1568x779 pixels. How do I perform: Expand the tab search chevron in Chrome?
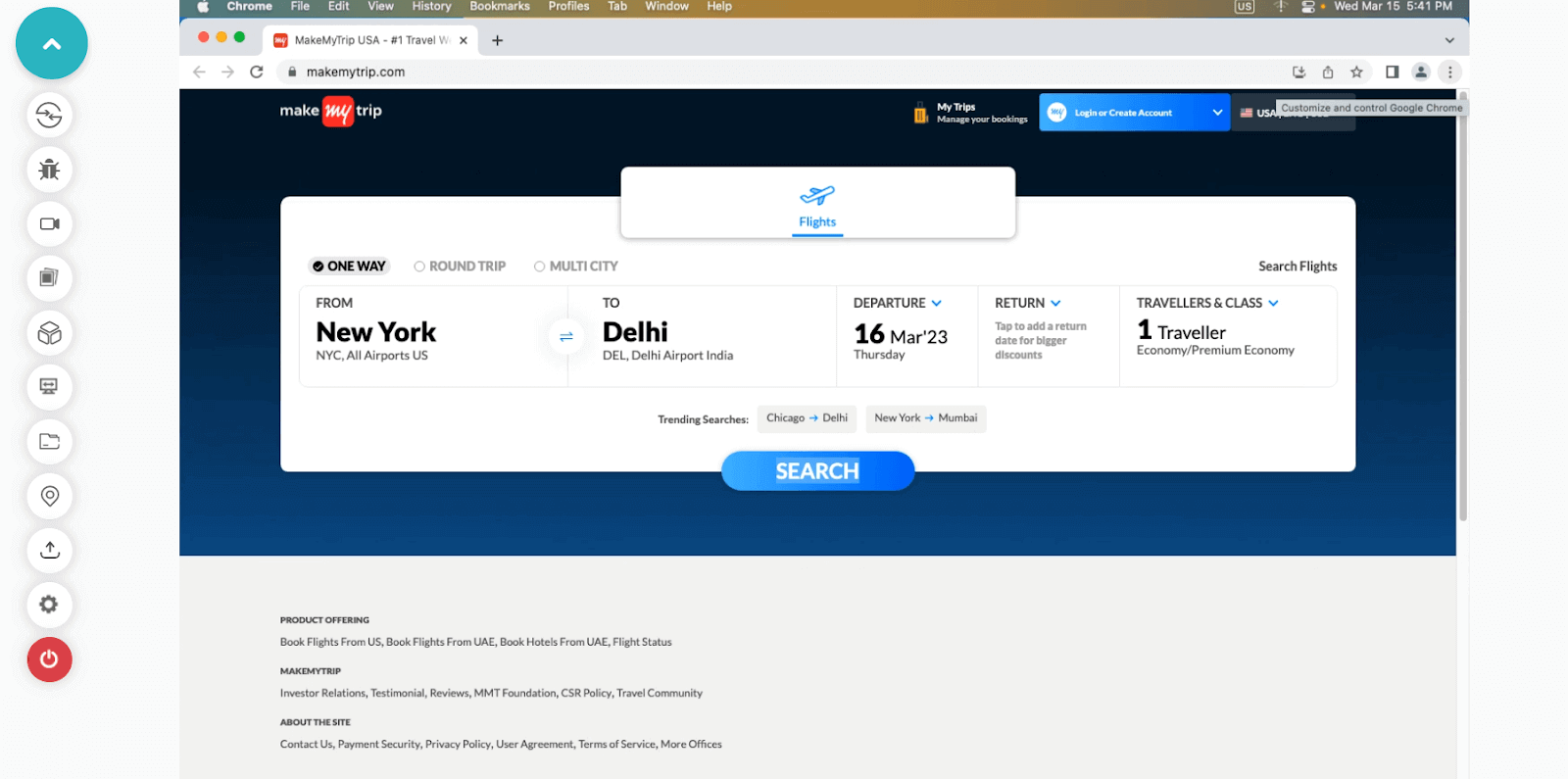1449,40
